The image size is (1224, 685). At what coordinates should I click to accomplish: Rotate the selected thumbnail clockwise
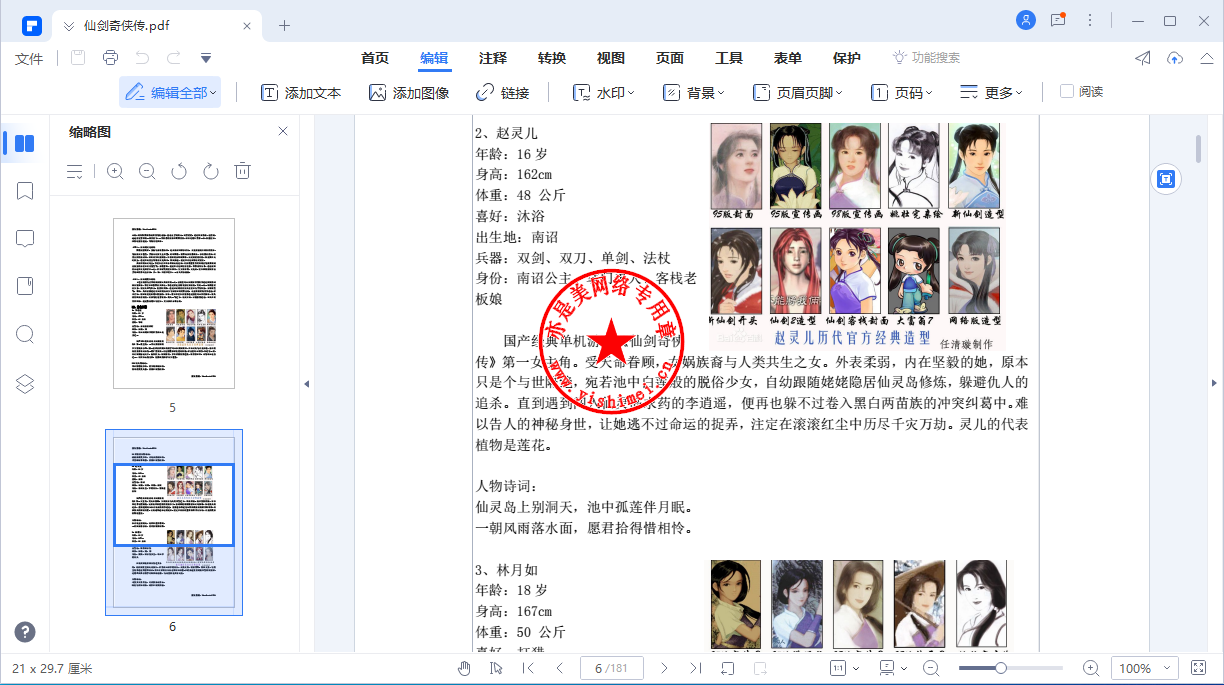coord(210,172)
